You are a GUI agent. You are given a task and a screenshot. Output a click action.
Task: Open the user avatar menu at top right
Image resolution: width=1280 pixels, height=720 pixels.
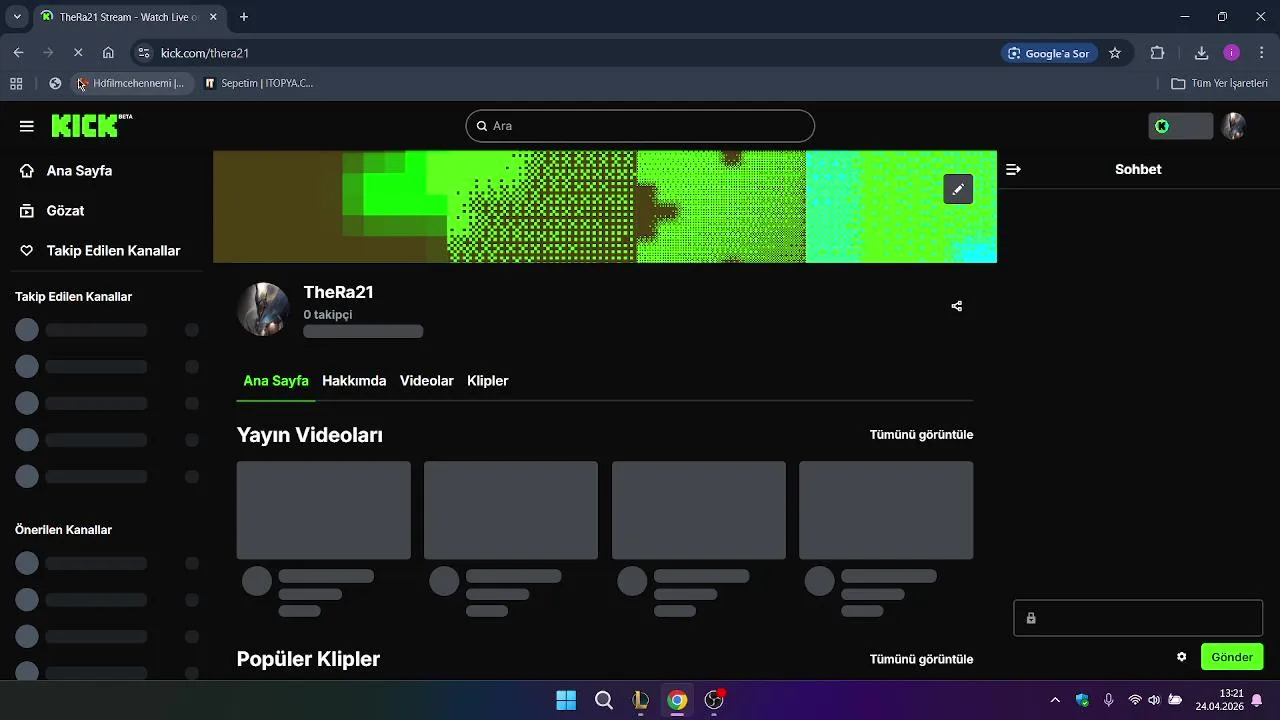[1234, 126]
